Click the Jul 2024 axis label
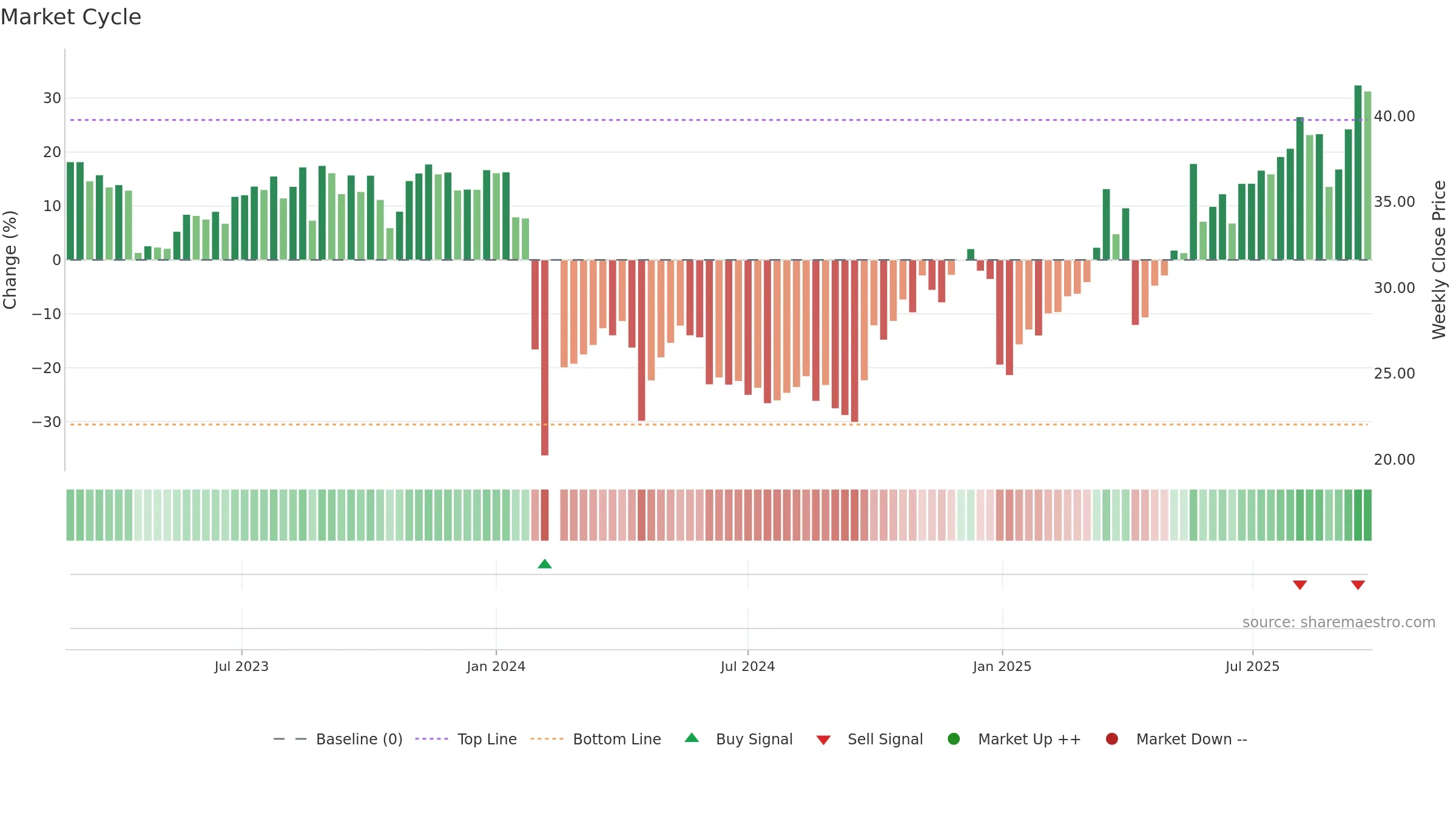The image size is (1456, 819). [x=747, y=667]
